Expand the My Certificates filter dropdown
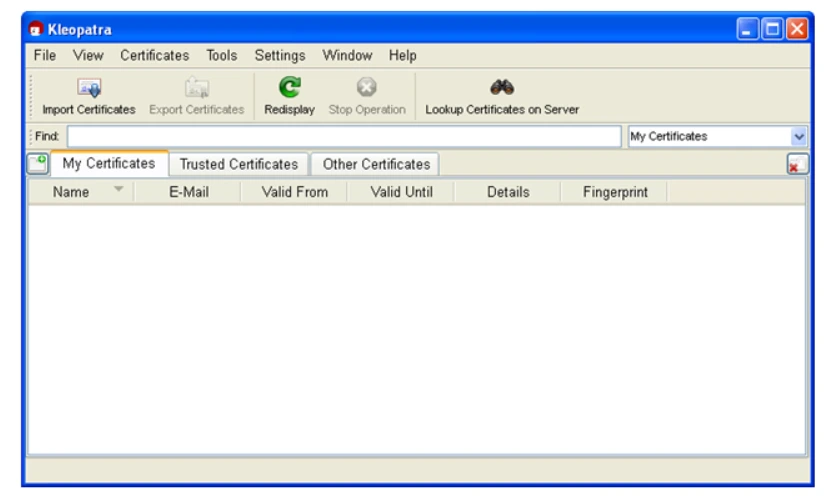Screen dimensions: 832x501 tap(799, 136)
